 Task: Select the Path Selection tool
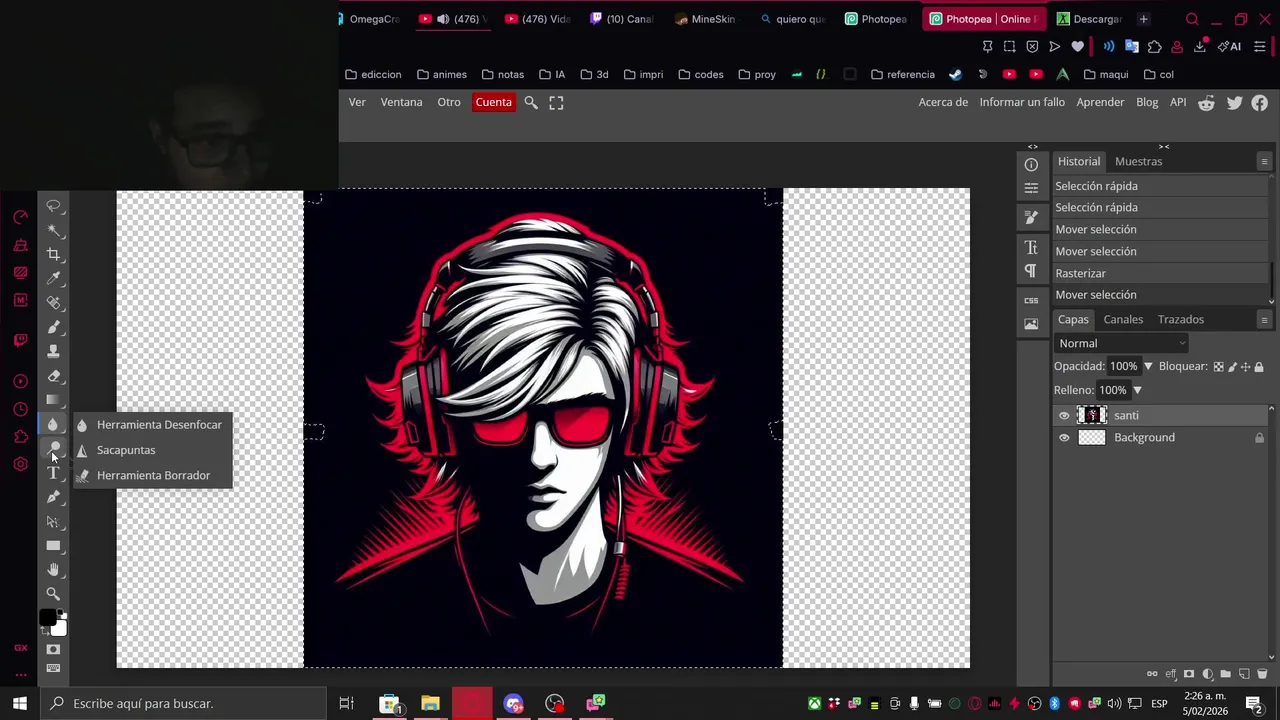click(x=53, y=521)
